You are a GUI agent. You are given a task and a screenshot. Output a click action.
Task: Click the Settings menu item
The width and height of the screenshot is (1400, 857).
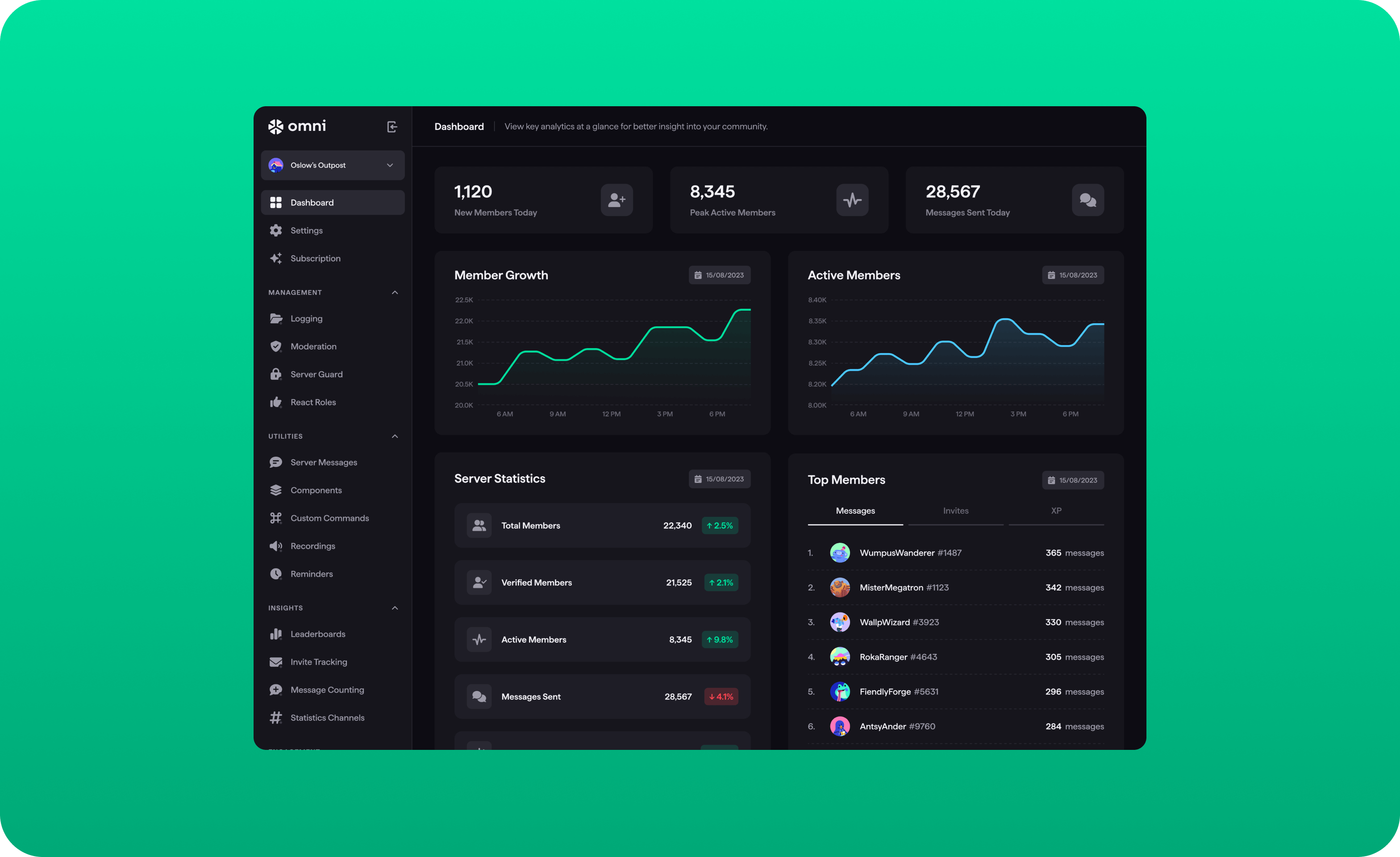(x=306, y=230)
